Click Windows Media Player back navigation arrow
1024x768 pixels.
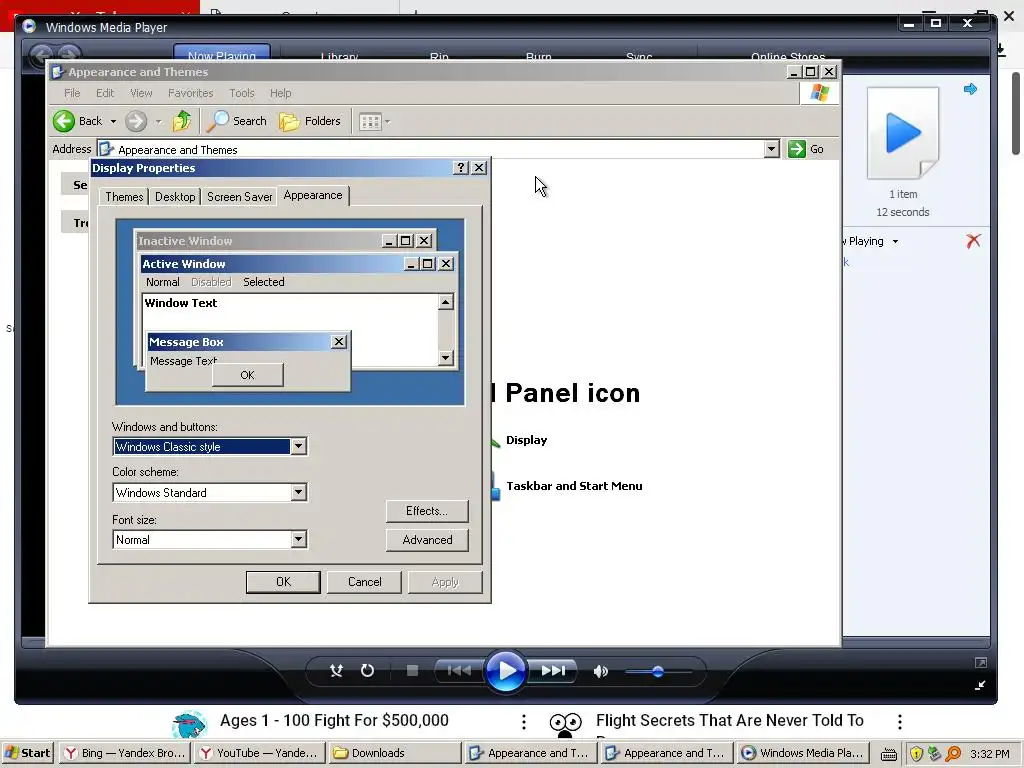(x=41, y=56)
